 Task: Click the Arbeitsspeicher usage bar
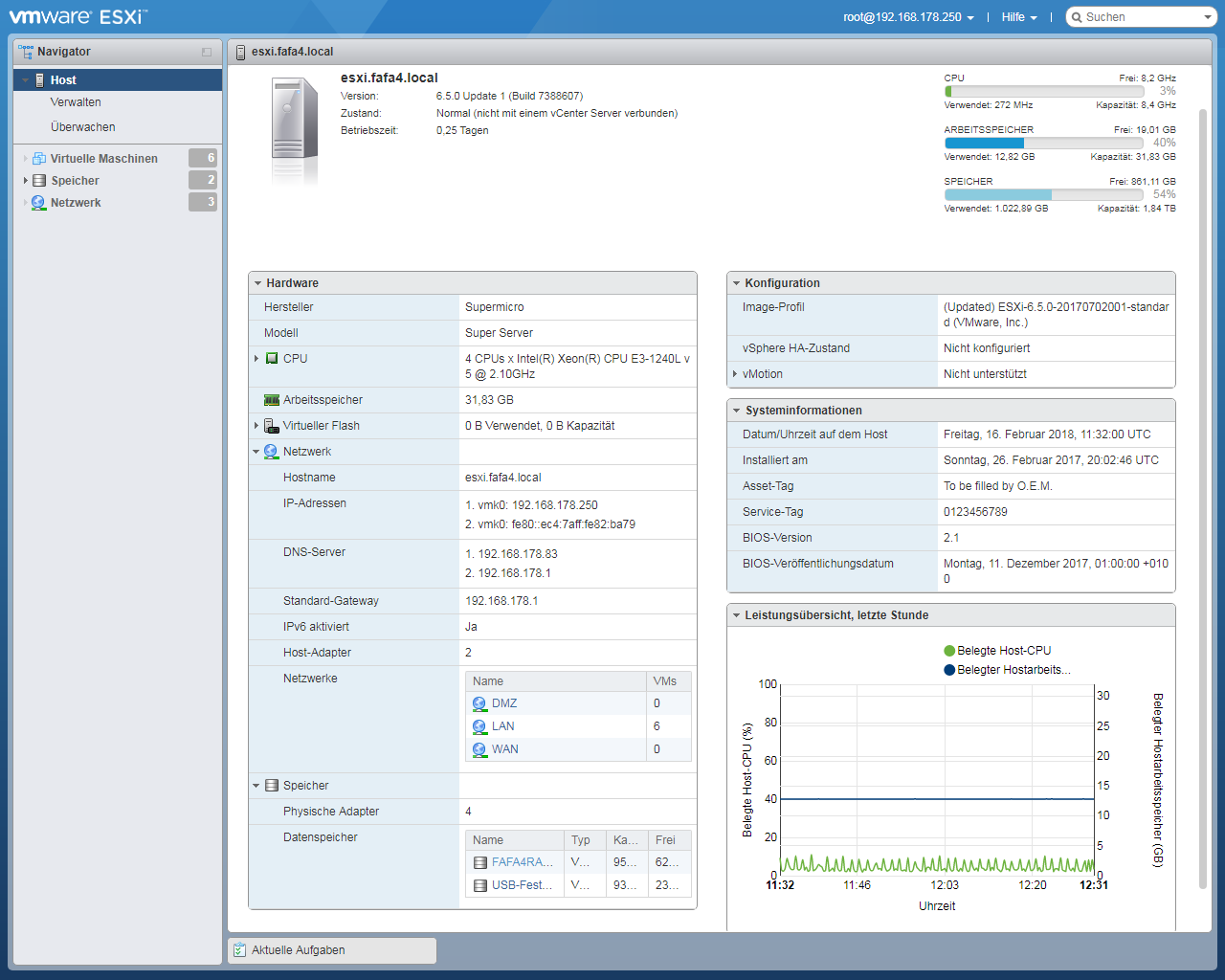pos(1044,144)
